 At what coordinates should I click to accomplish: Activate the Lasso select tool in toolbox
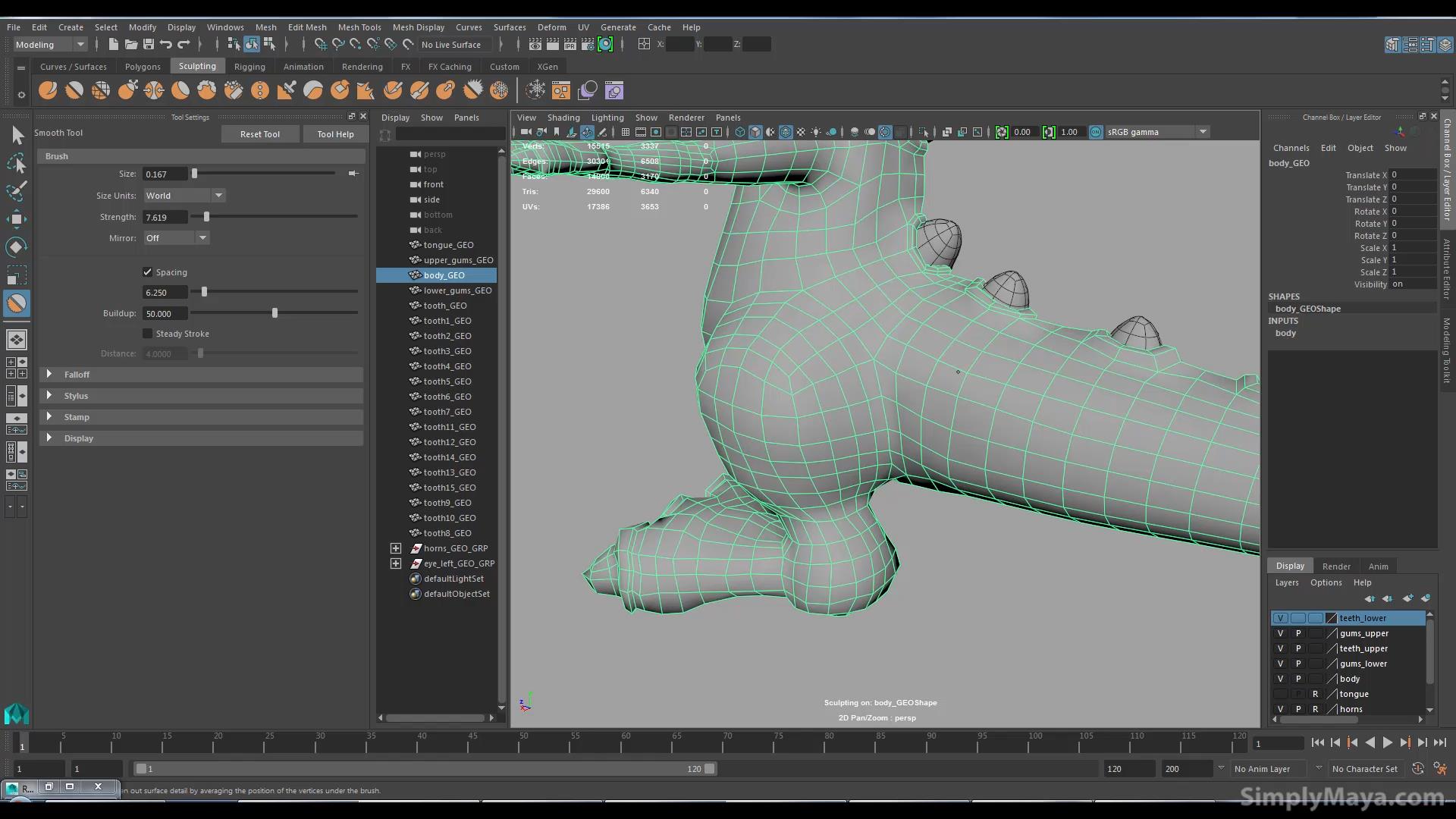pyautogui.click(x=17, y=163)
